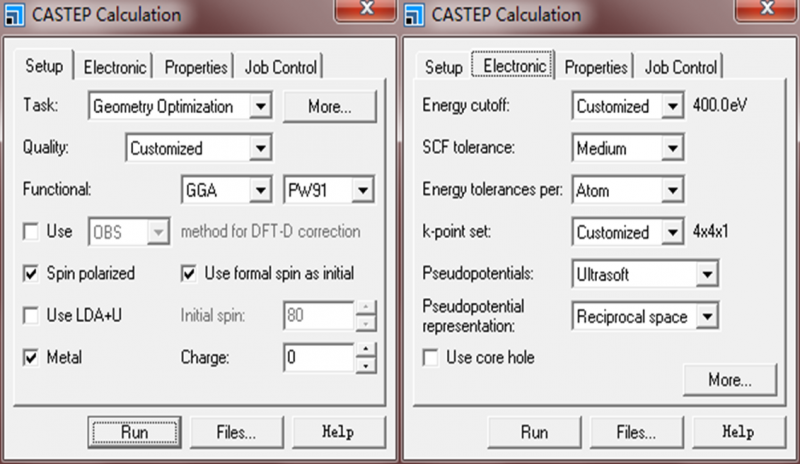Image resolution: width=800 pixels, height=464 pixels.
Task: Select Setup tab in left dialog
Action: [44, 66]
